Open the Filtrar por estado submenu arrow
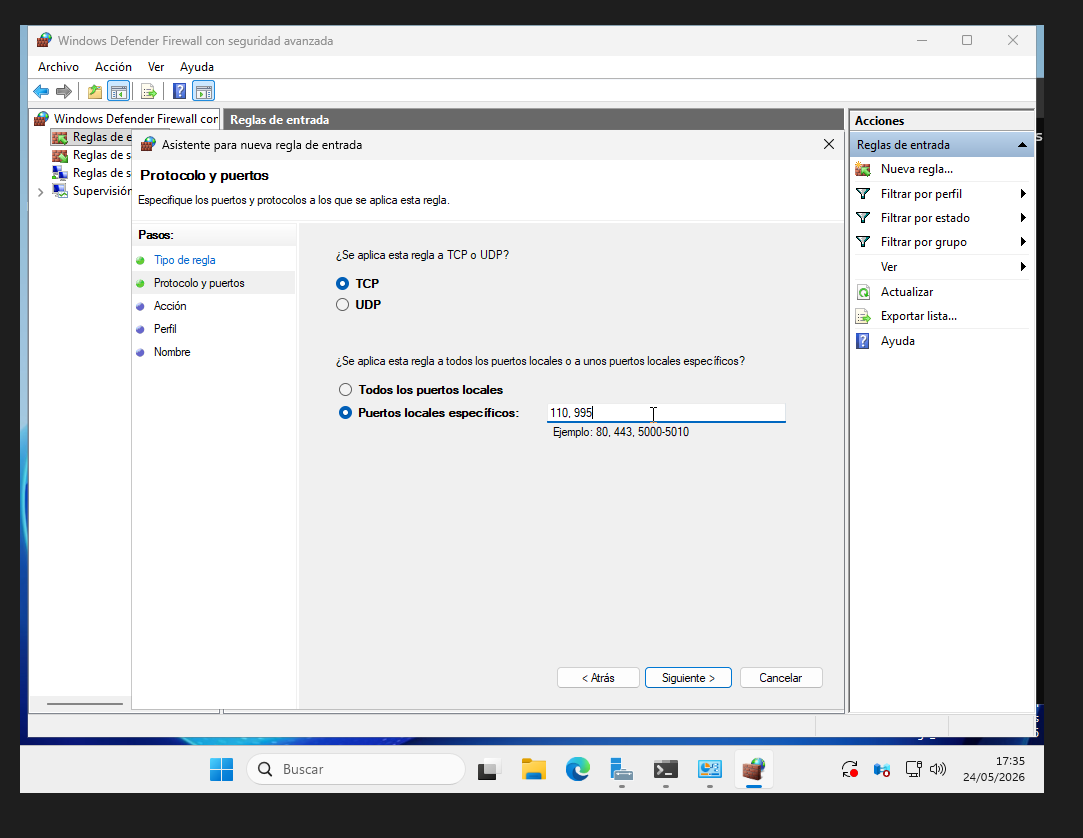The image size is (1083, 838). point(1023,218)
